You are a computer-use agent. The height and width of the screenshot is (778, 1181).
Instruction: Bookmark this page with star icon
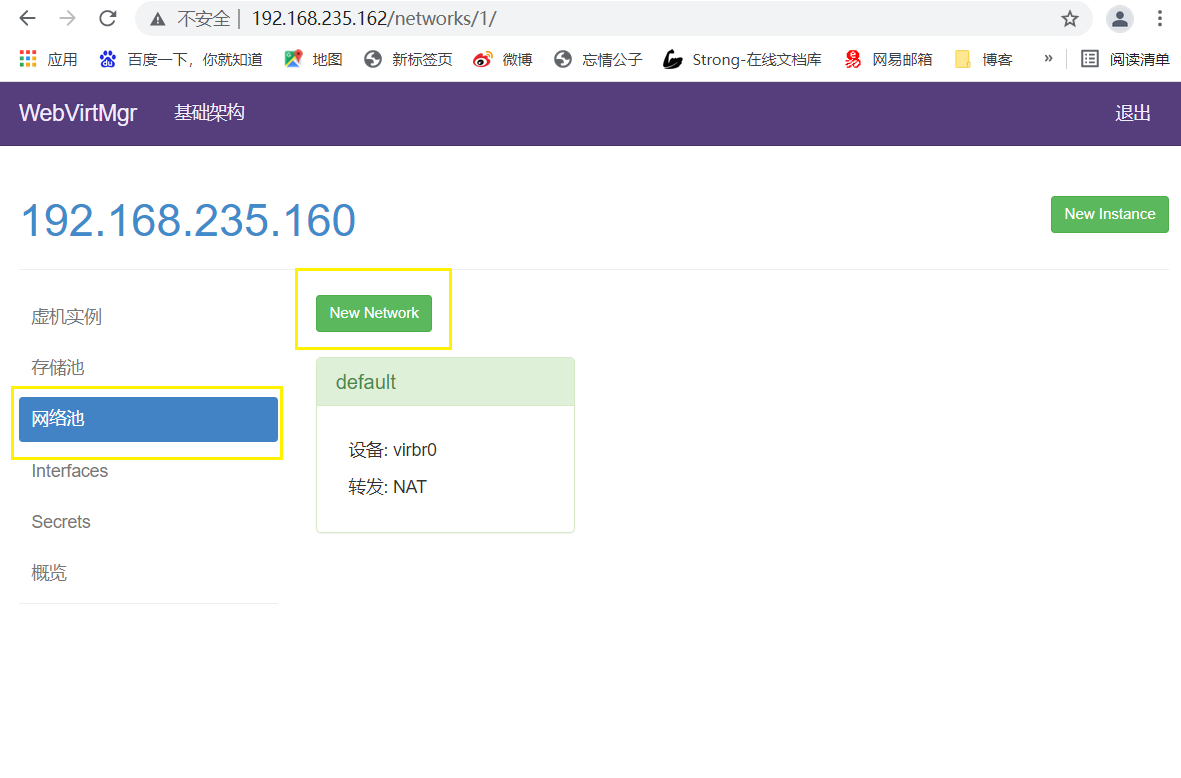1070,19
